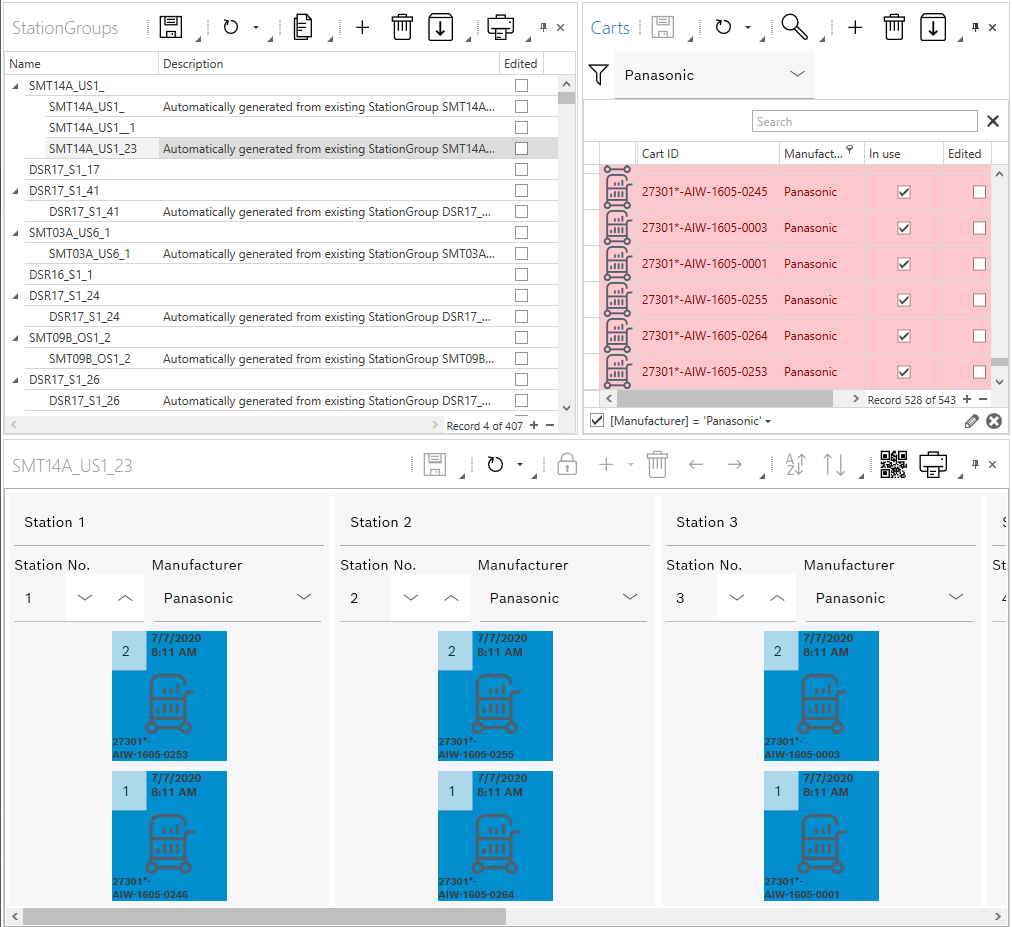Select cart tile AIW-1605-0264 in Station 2
This screenshot has height=927, width=1012.
[495, 836]
